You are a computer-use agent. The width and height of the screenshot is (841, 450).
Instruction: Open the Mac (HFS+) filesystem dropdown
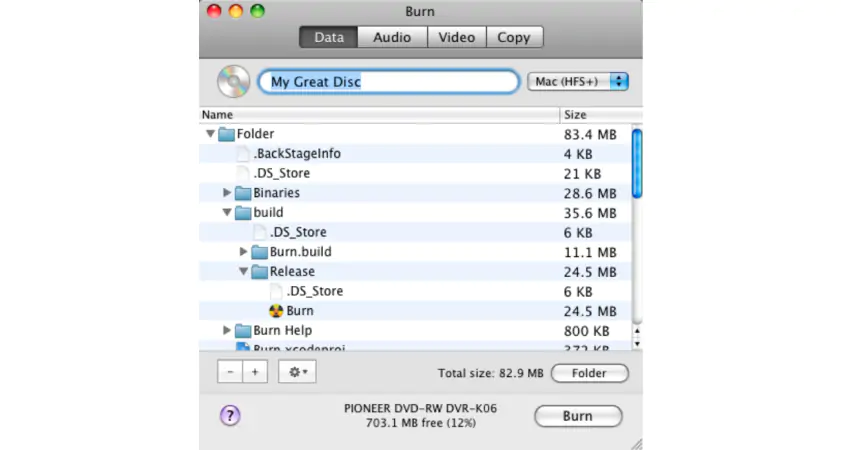(x=577, y=81)
